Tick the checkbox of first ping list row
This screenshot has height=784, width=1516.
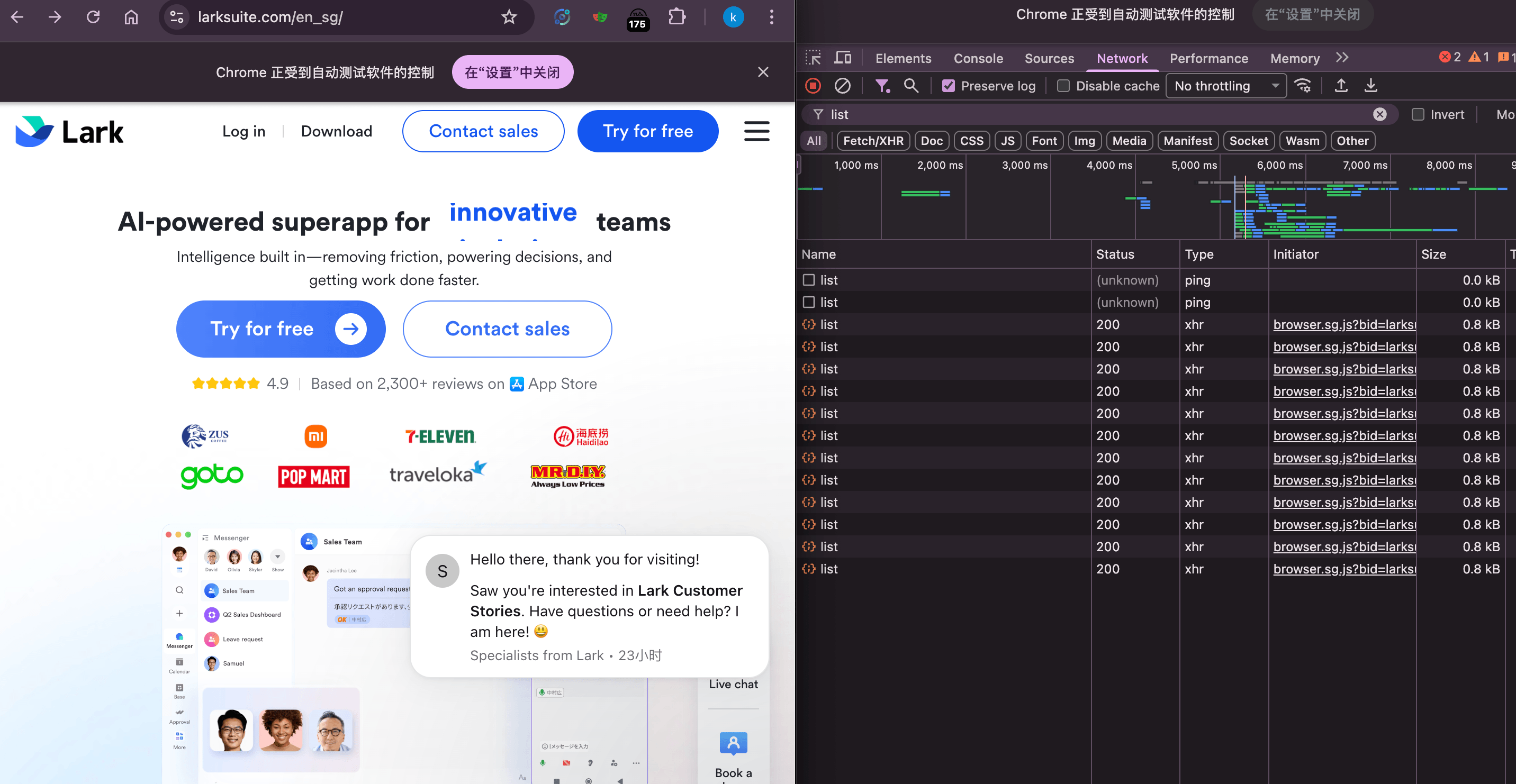tap(809, 280)
